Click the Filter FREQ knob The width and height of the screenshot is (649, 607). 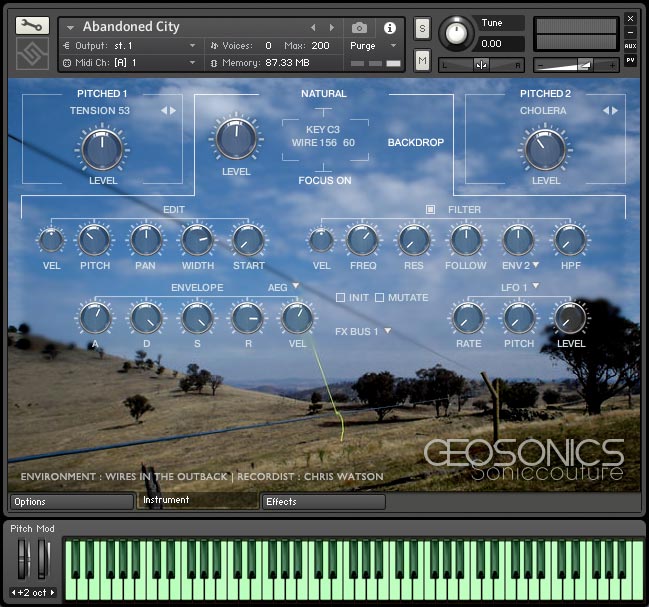tap(362, 240)
